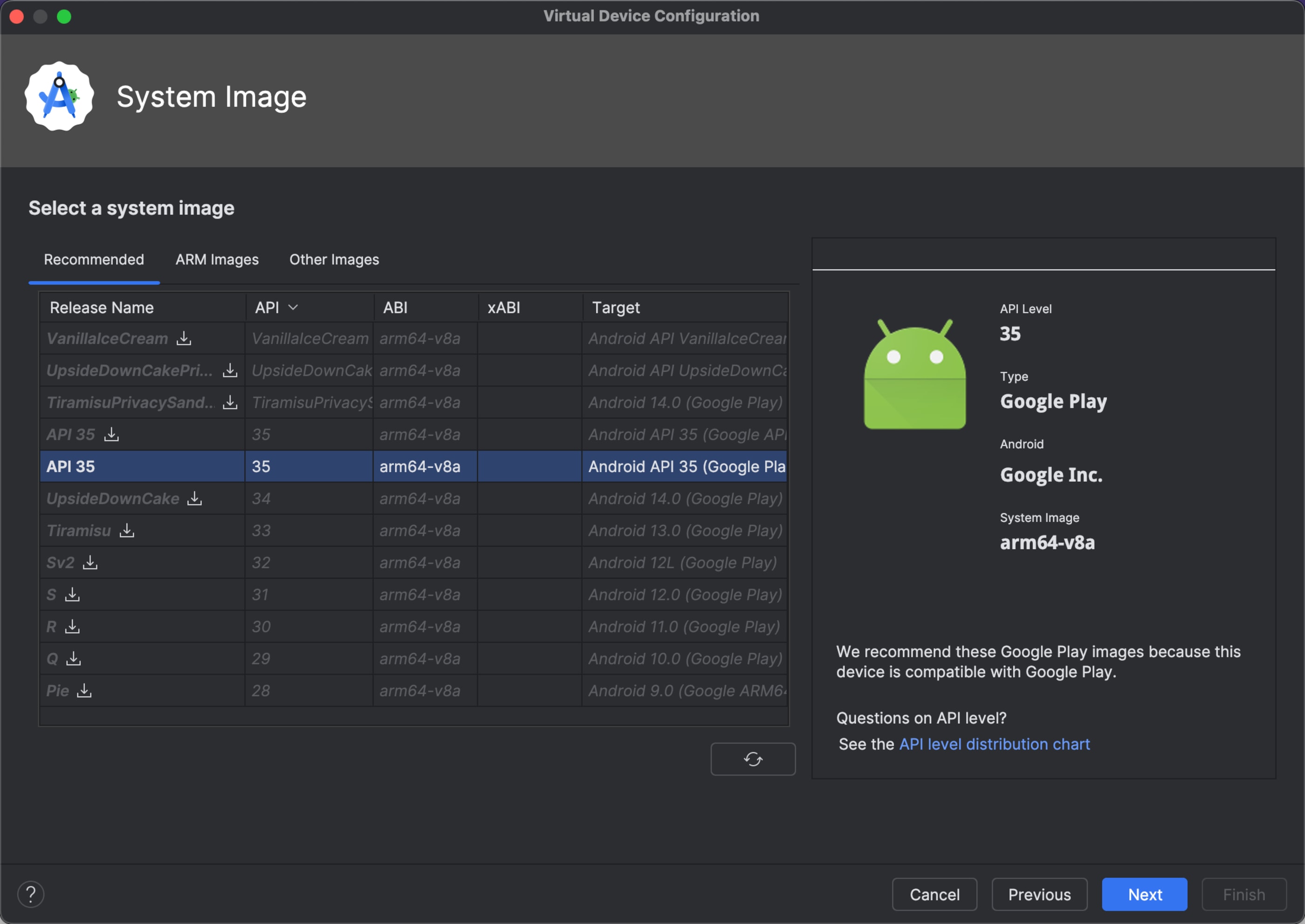1305x924 pixels.
Task: Download the VanillaIceCream system image
Action: (x=184, y=339)
